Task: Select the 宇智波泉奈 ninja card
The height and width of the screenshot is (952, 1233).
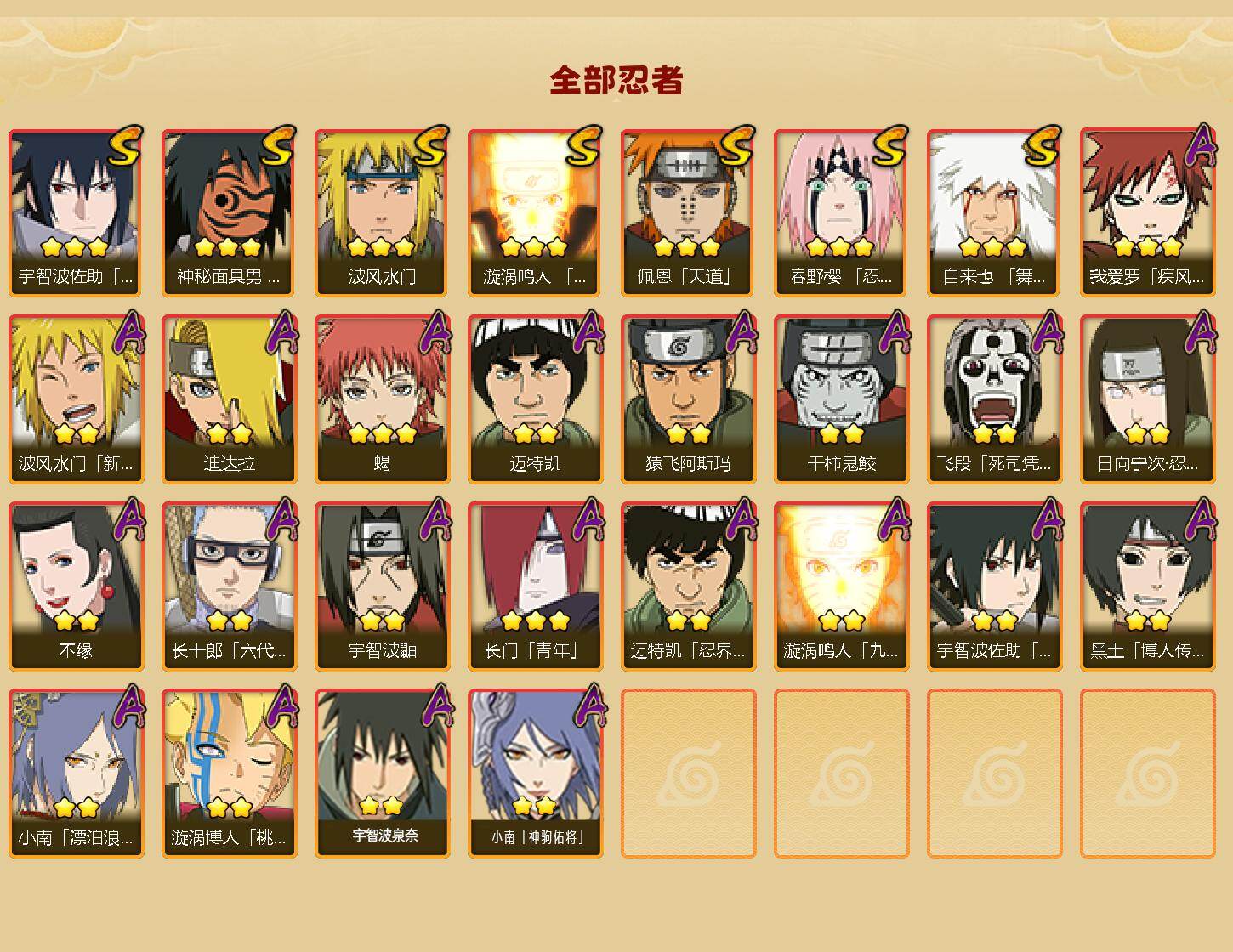Action: click(382, 773)
